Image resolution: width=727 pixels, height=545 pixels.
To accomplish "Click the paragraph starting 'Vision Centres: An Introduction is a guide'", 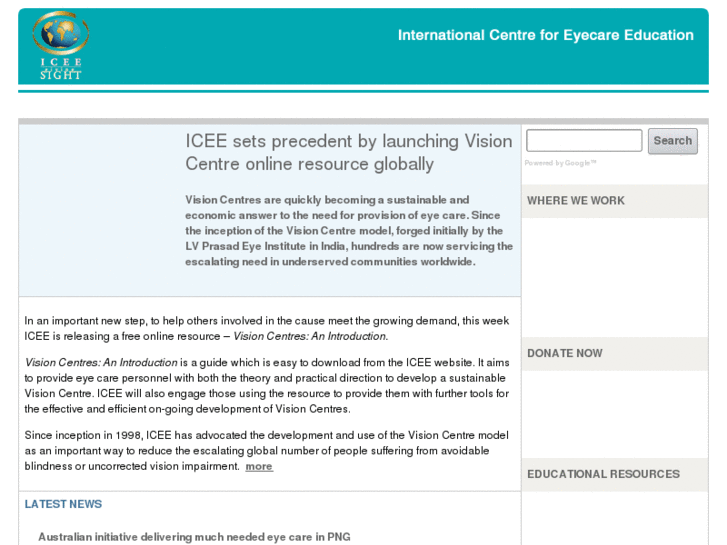I will tap(267, 385).
